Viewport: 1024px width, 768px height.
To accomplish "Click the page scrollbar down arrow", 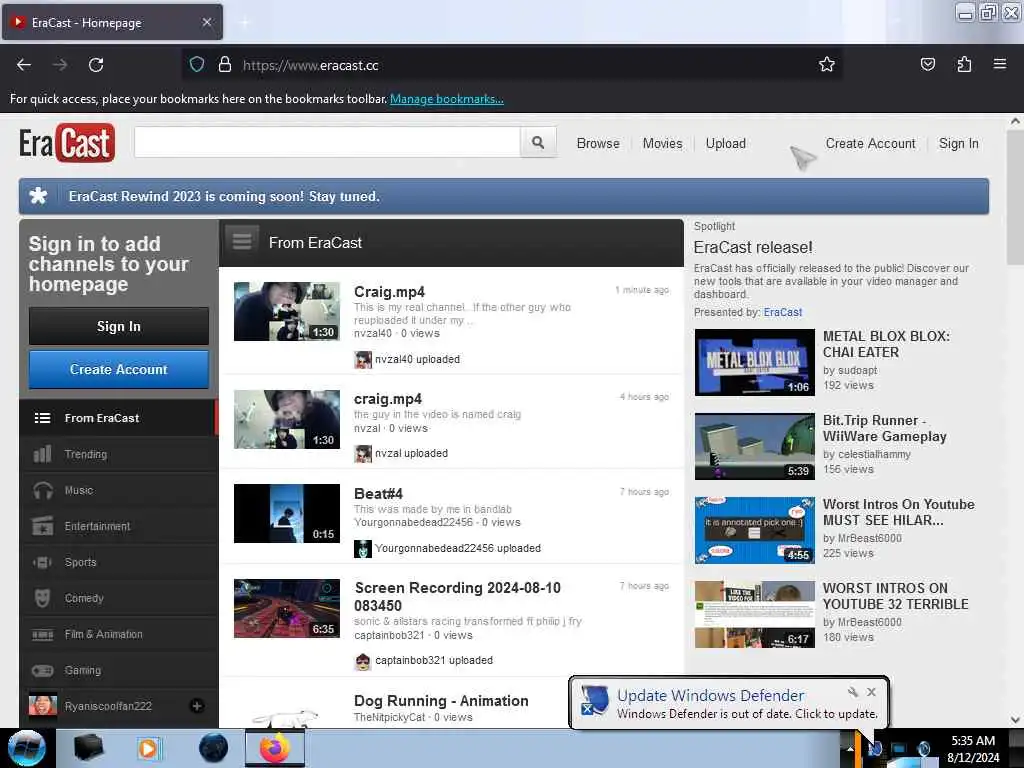I will pyautogui.click(x=1015, y=719).
